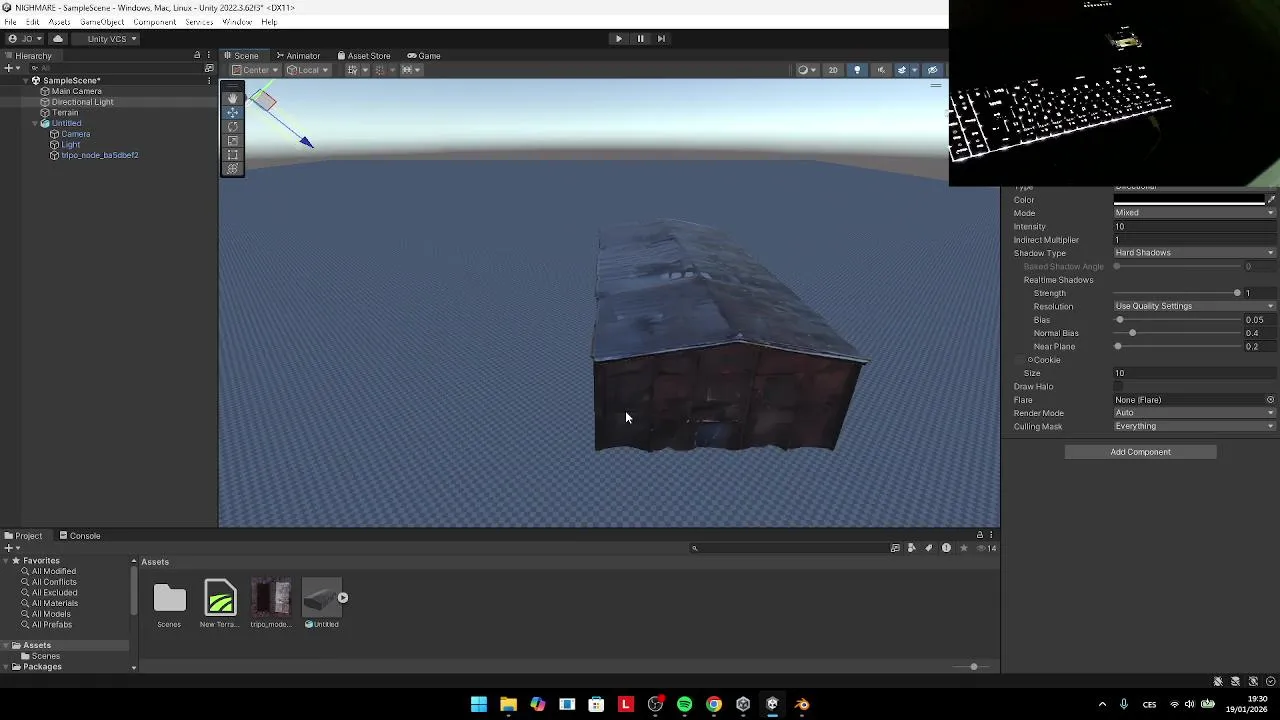
Task: Select the Scenes folder asset thumbnail
Action: pos(169,598)
